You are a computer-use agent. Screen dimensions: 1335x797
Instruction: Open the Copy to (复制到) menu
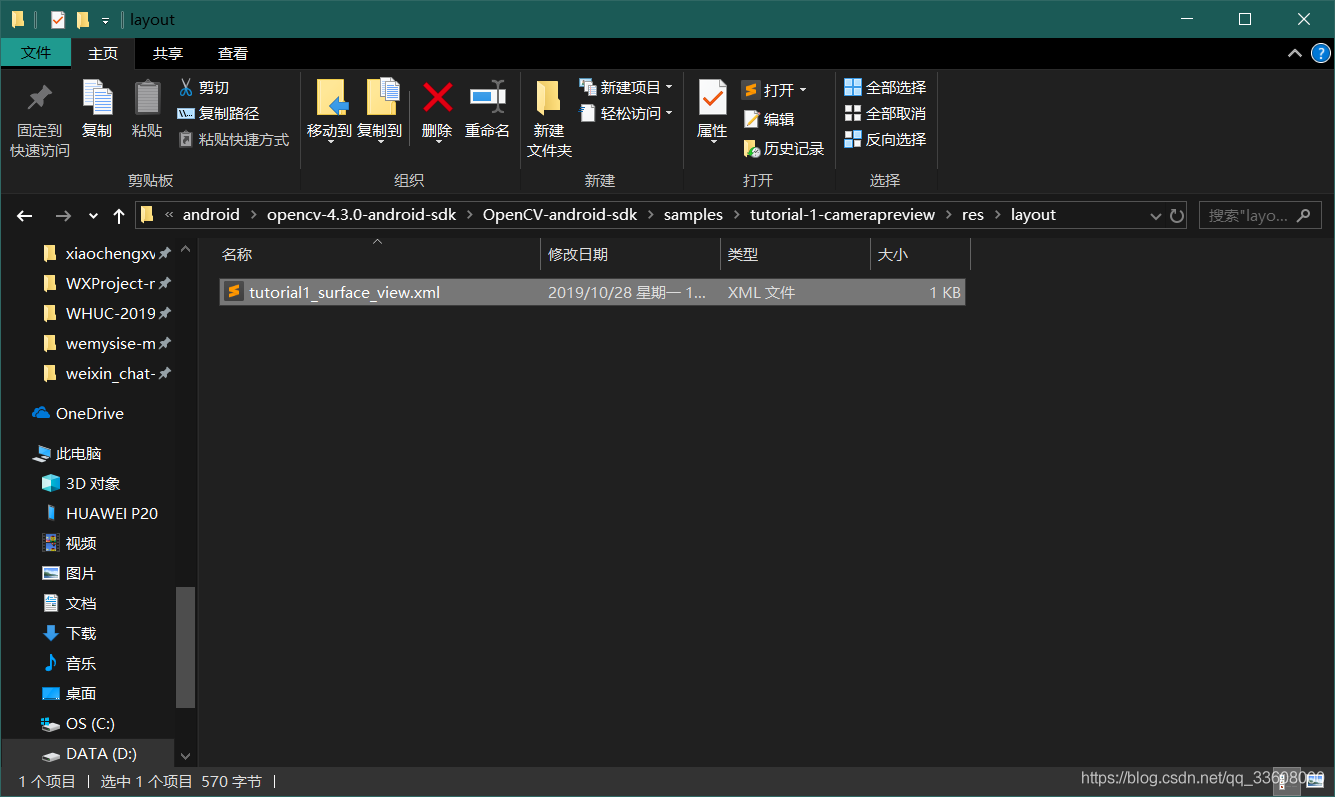380,112
